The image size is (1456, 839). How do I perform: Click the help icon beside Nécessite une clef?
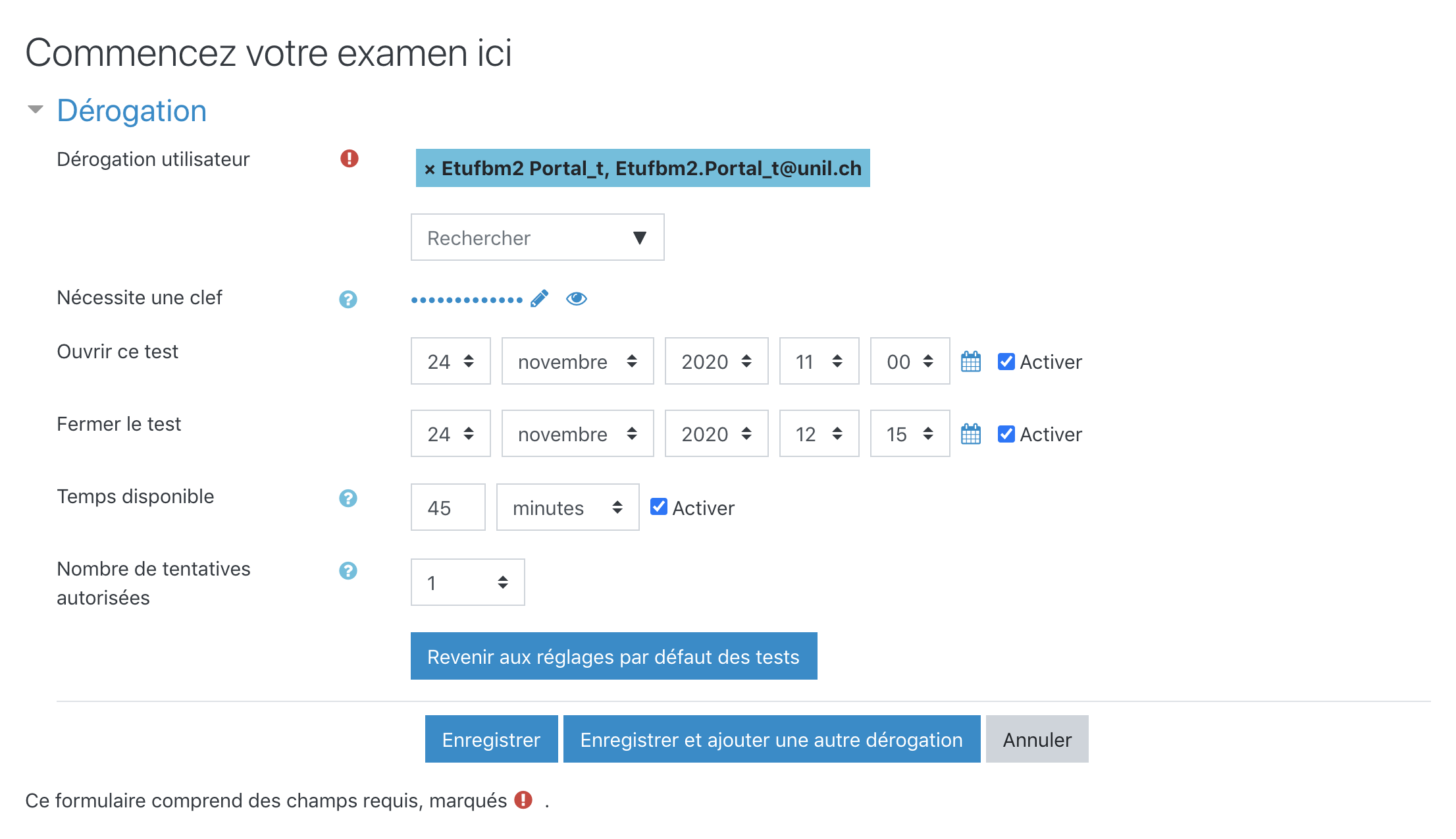[x=348, y=300]
